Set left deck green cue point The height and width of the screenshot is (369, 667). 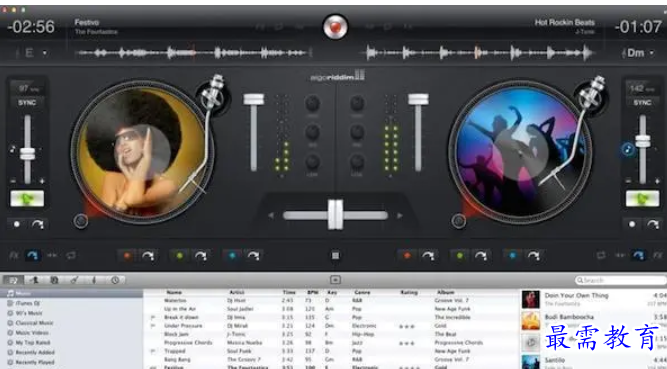pos(179,256)
